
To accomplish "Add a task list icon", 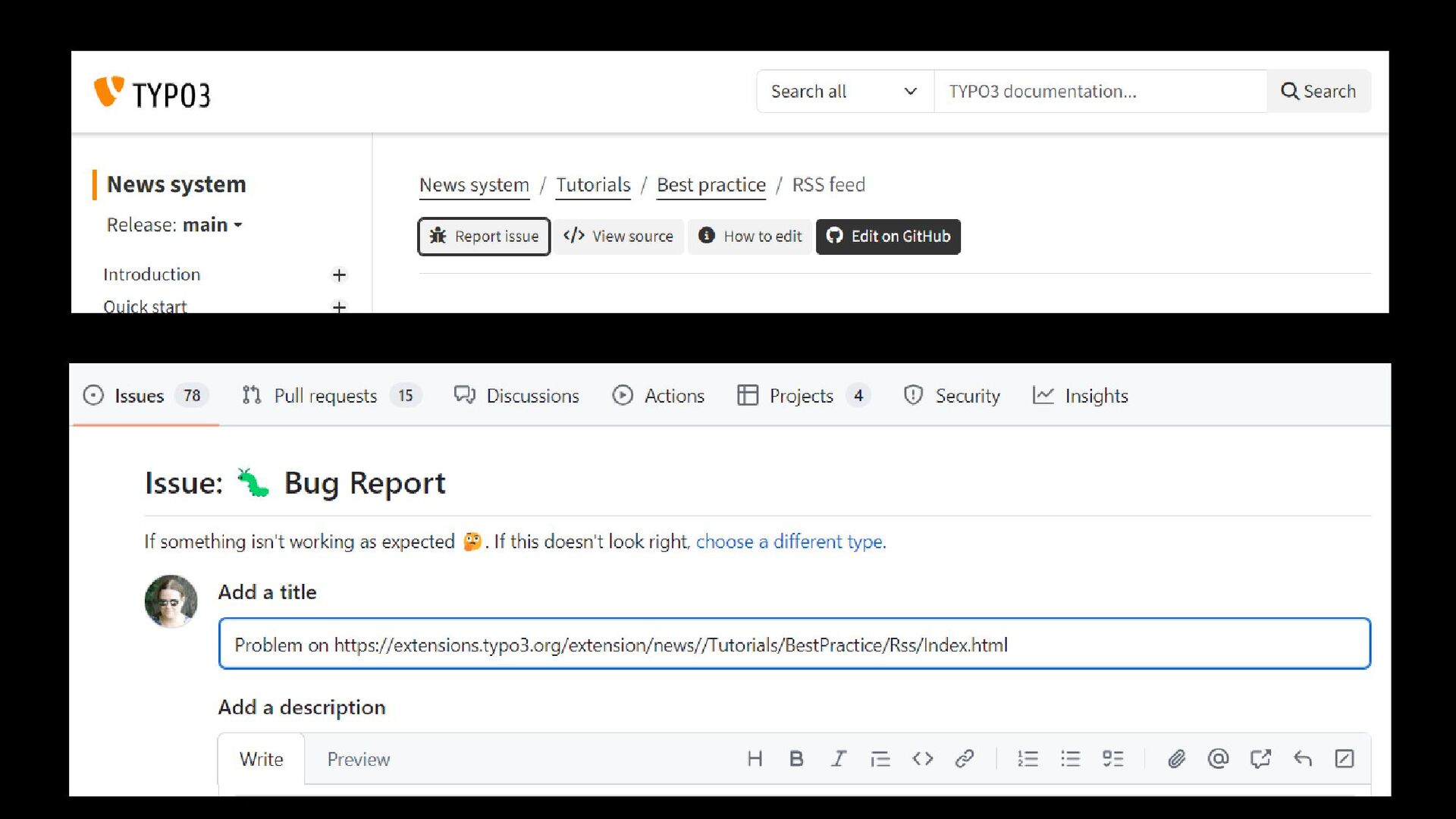I will click(x=1113, y=759).
